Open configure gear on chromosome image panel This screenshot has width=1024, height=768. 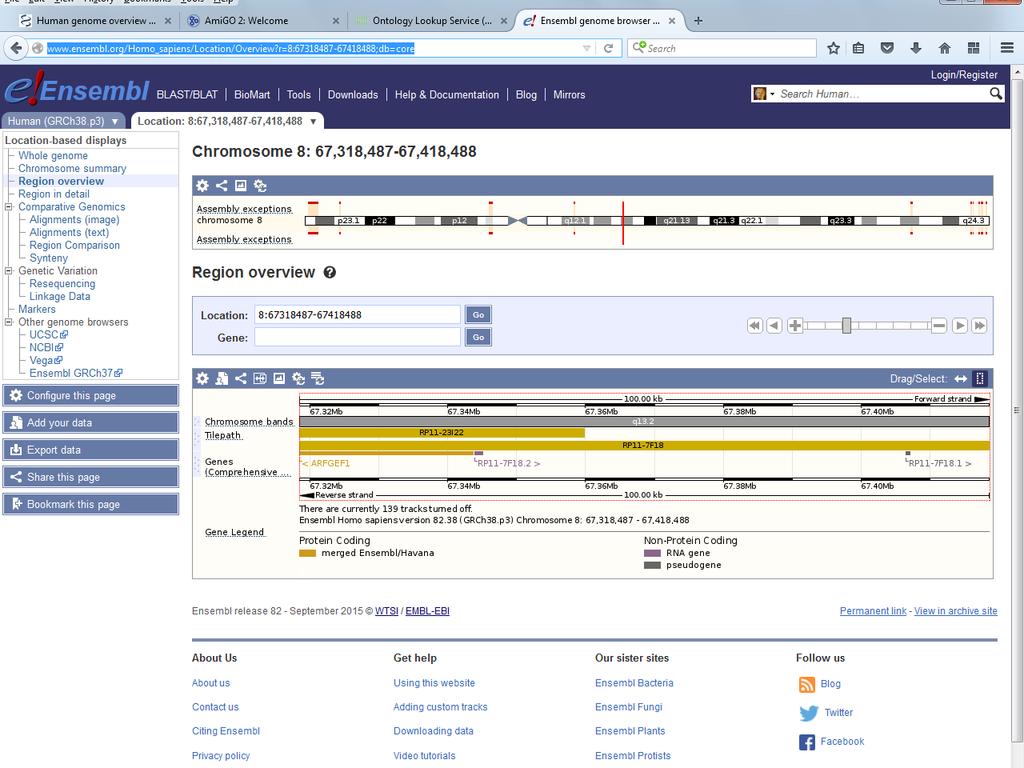202,185
